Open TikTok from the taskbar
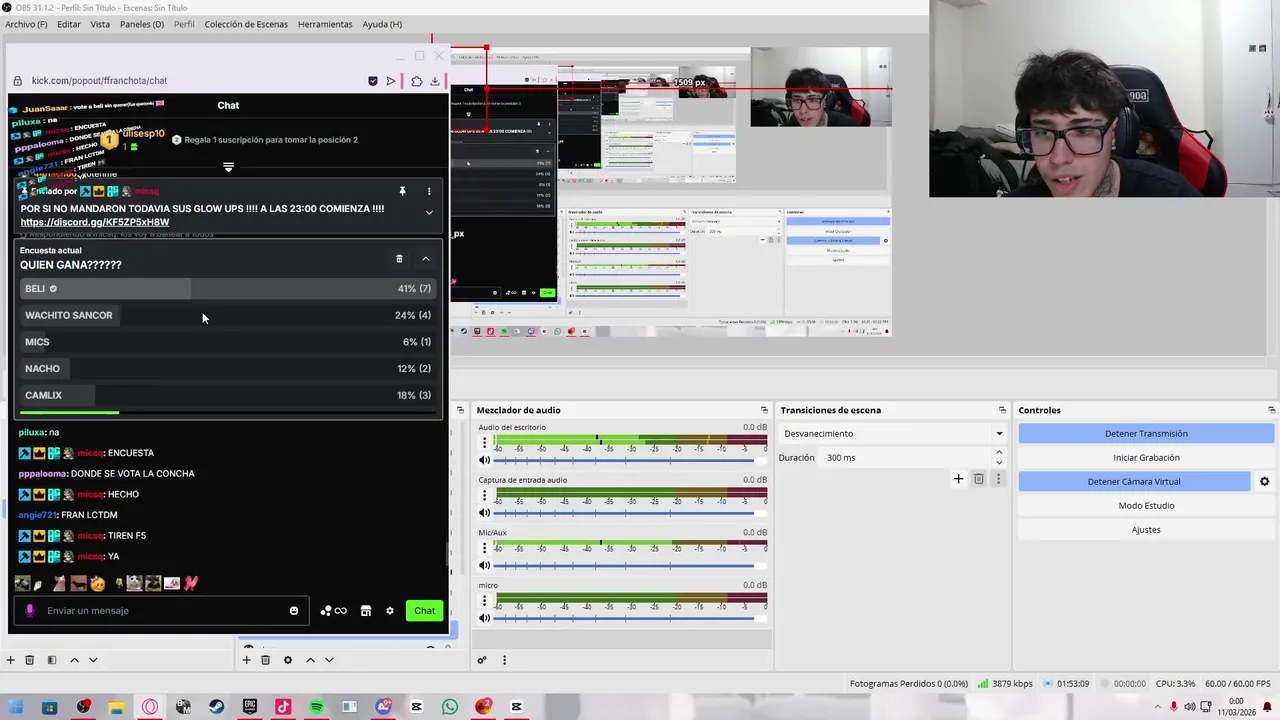The image size is (1280, 720). (x=283, y=707)
